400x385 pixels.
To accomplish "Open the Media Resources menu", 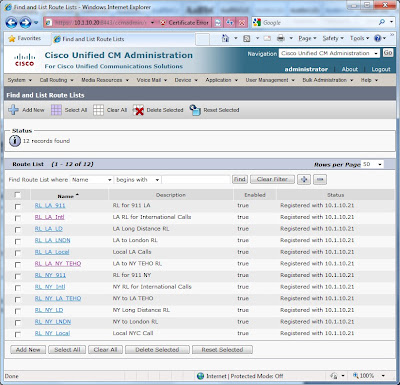I will click(105, 80).
